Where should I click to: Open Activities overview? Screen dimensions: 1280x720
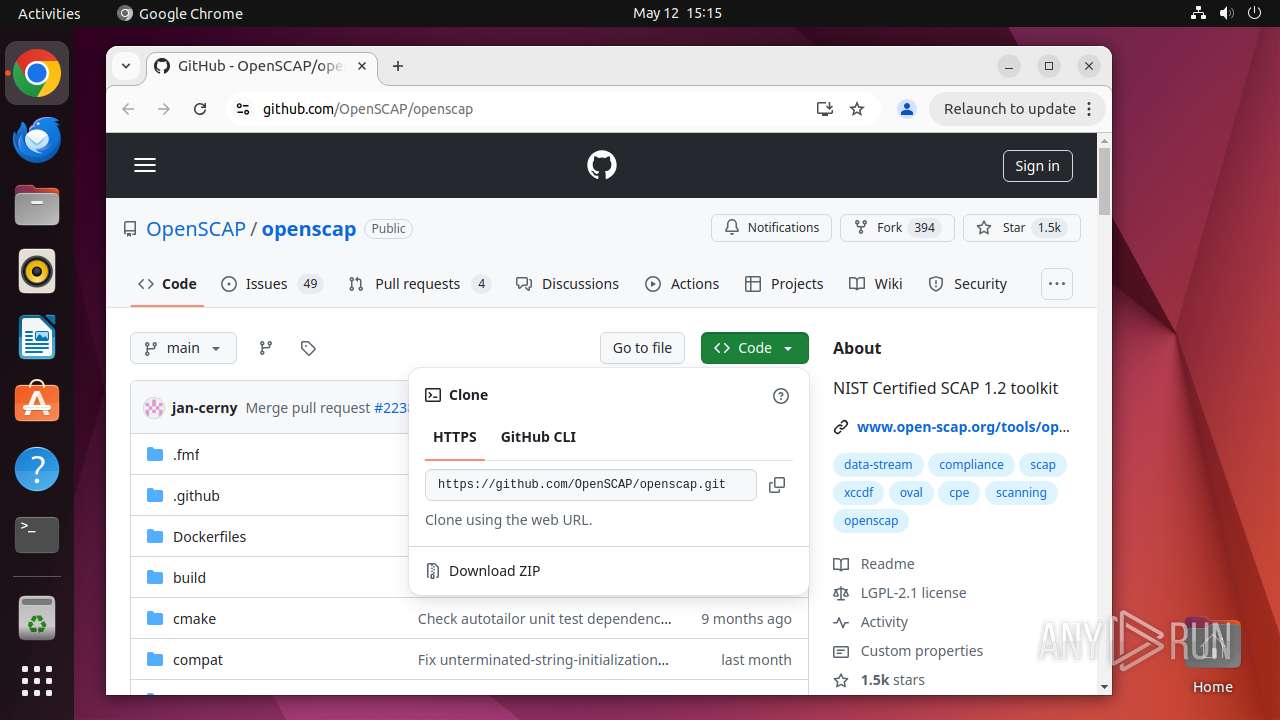49,13
